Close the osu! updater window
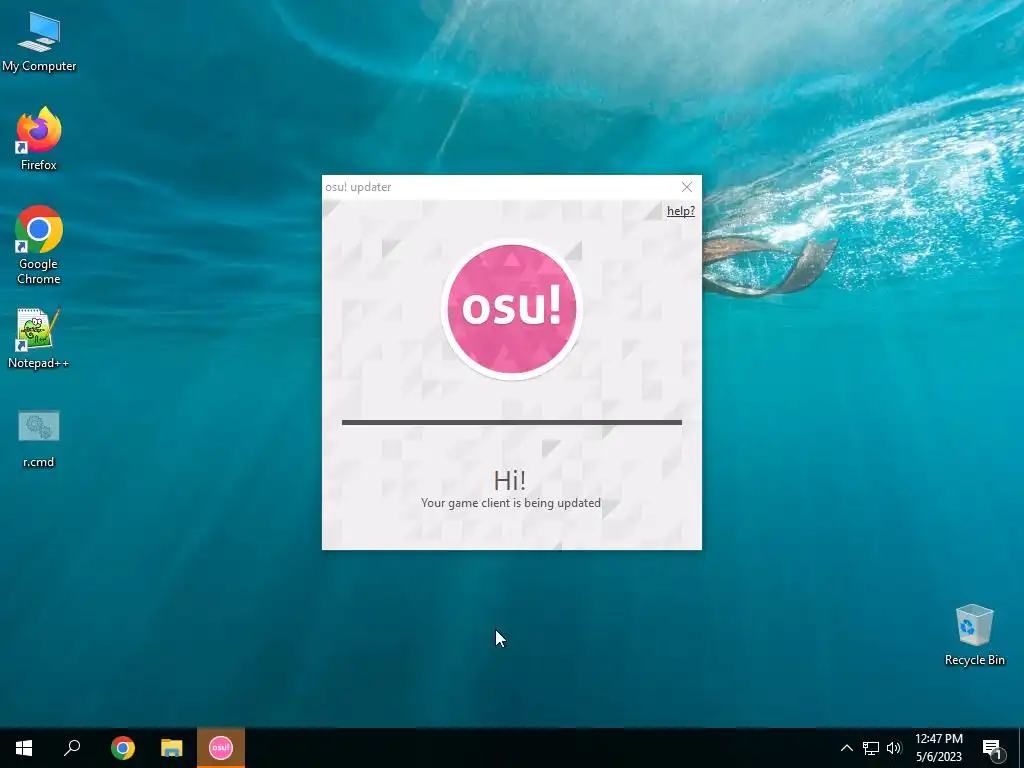The image size is (1024, 768). [686, 187]
